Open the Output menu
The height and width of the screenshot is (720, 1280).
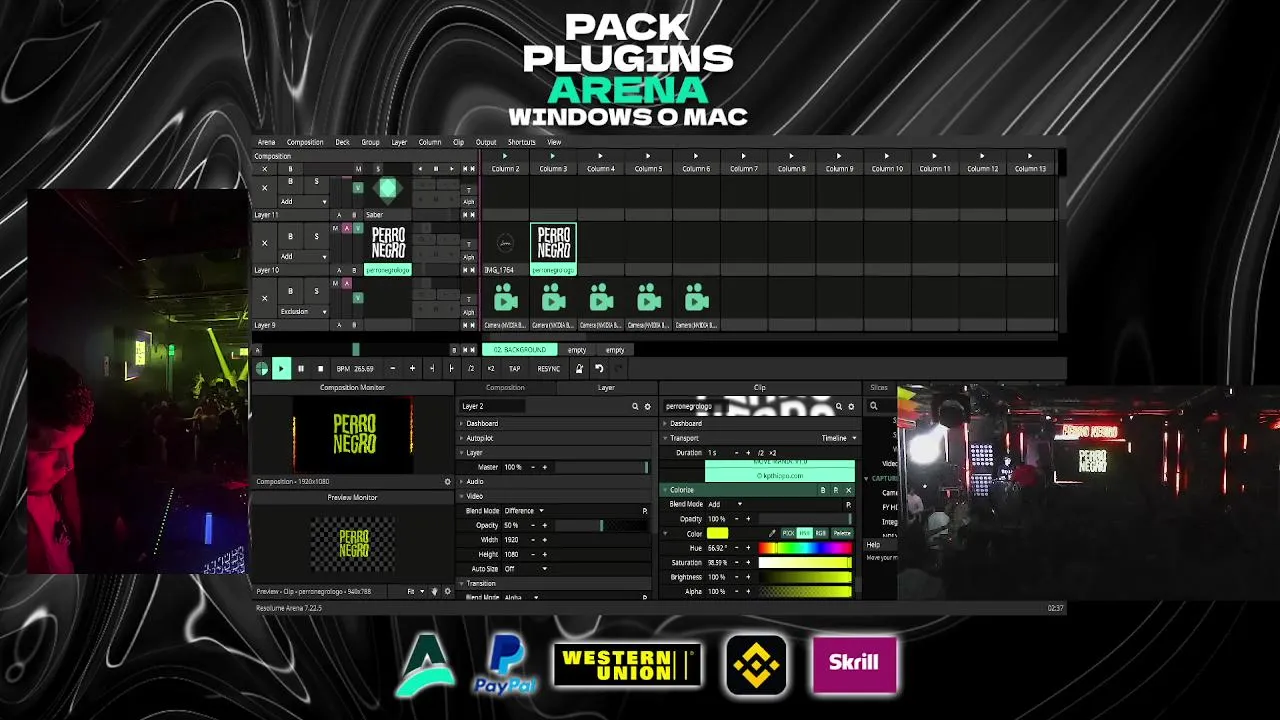pyautogui.click(x=486, y=142)
